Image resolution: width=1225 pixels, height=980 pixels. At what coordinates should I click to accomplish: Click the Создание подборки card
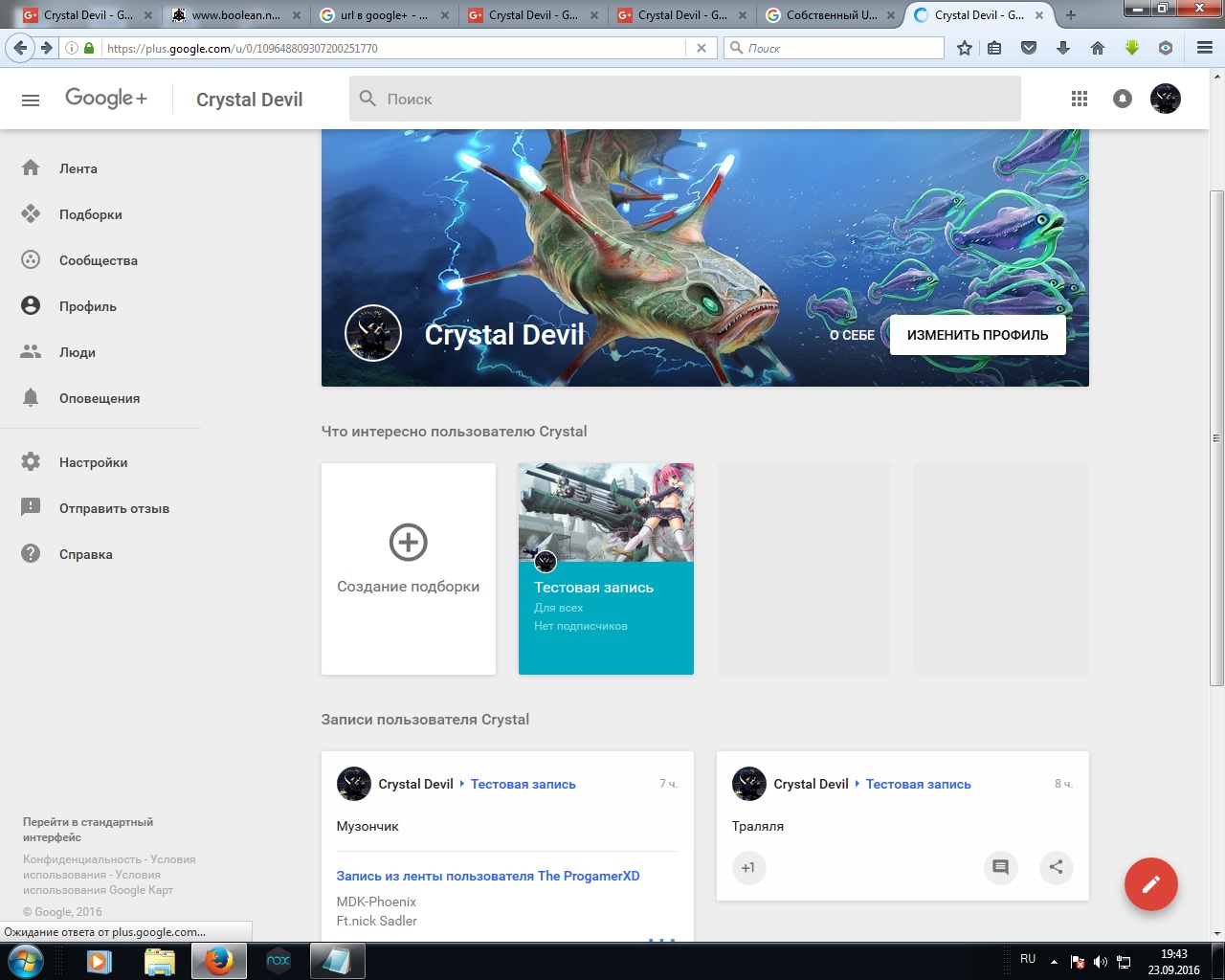coord(409,568)
